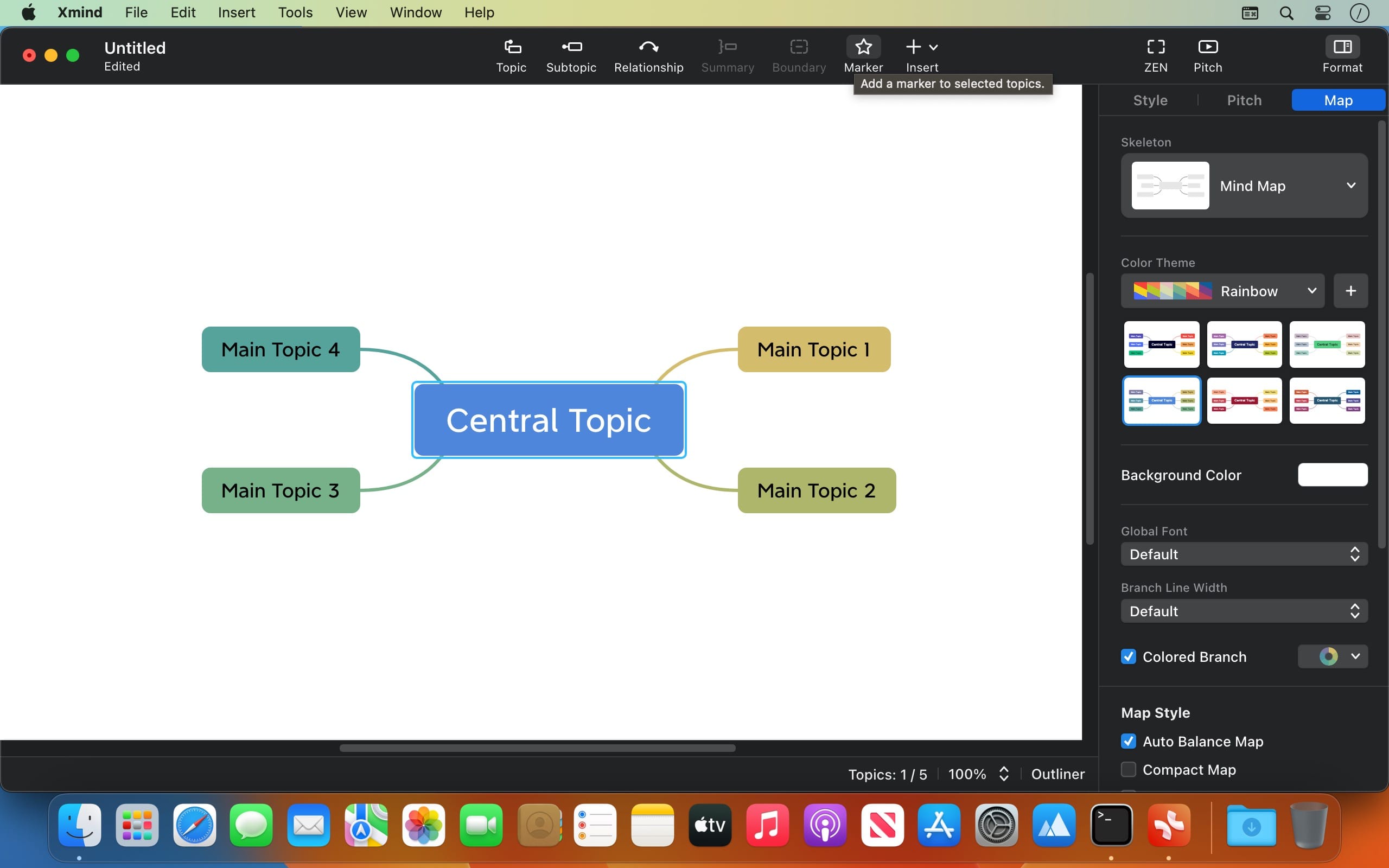Click the Background Color white swatch
Screen dimensions: 1389x868
click(x=1332, y=475)
